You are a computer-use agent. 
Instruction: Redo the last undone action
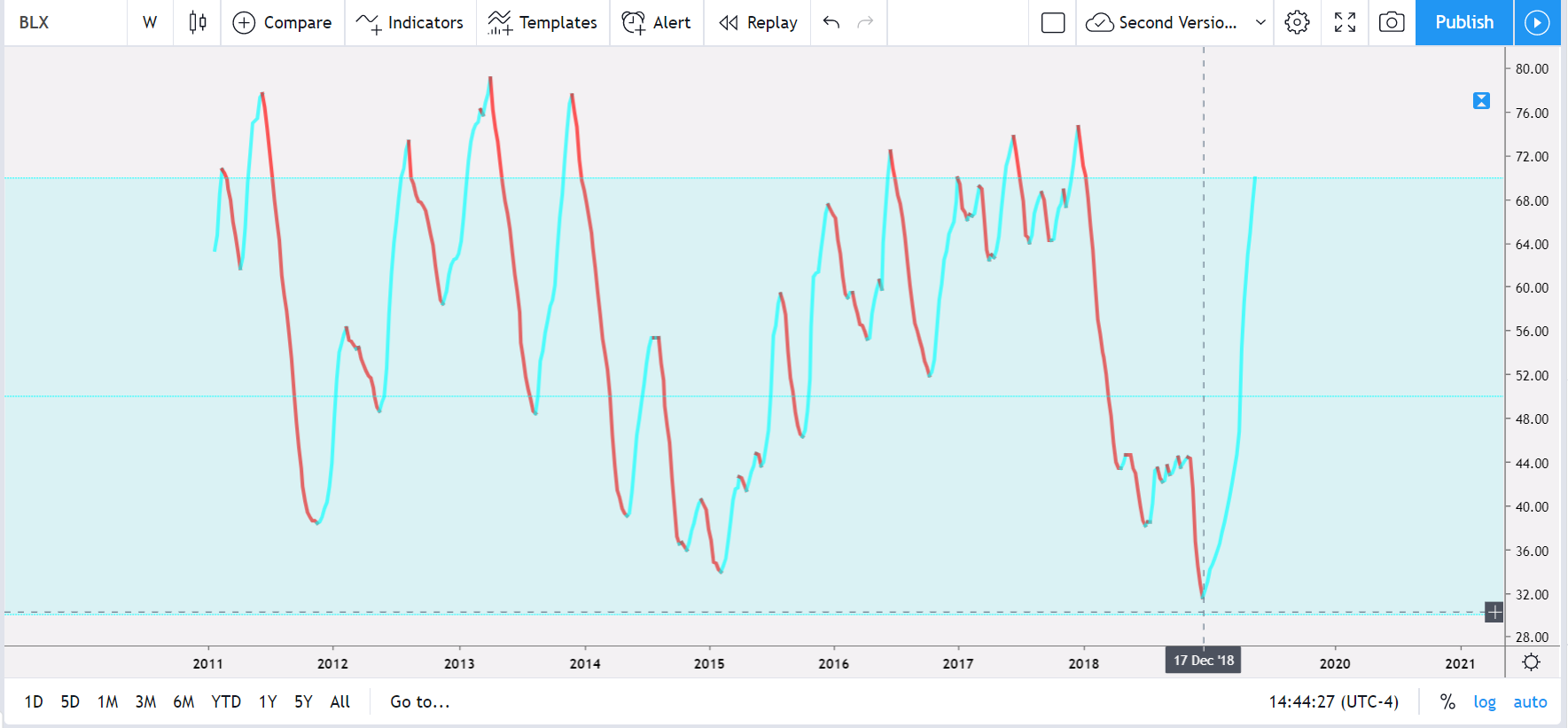[866, 22]
